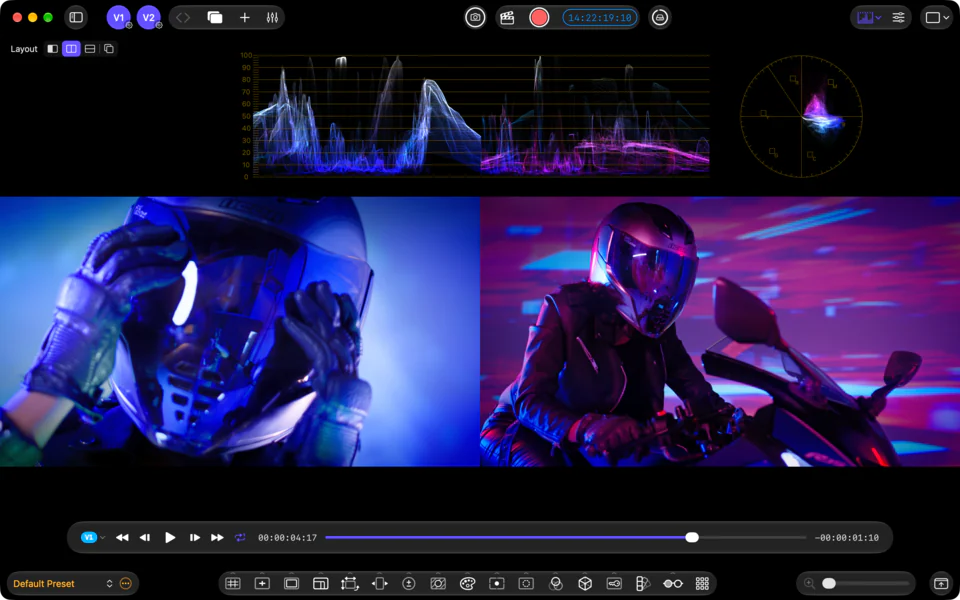Open the Default Preset dropdown
This screenshot has width=960, height=600.
coord(64,583)
